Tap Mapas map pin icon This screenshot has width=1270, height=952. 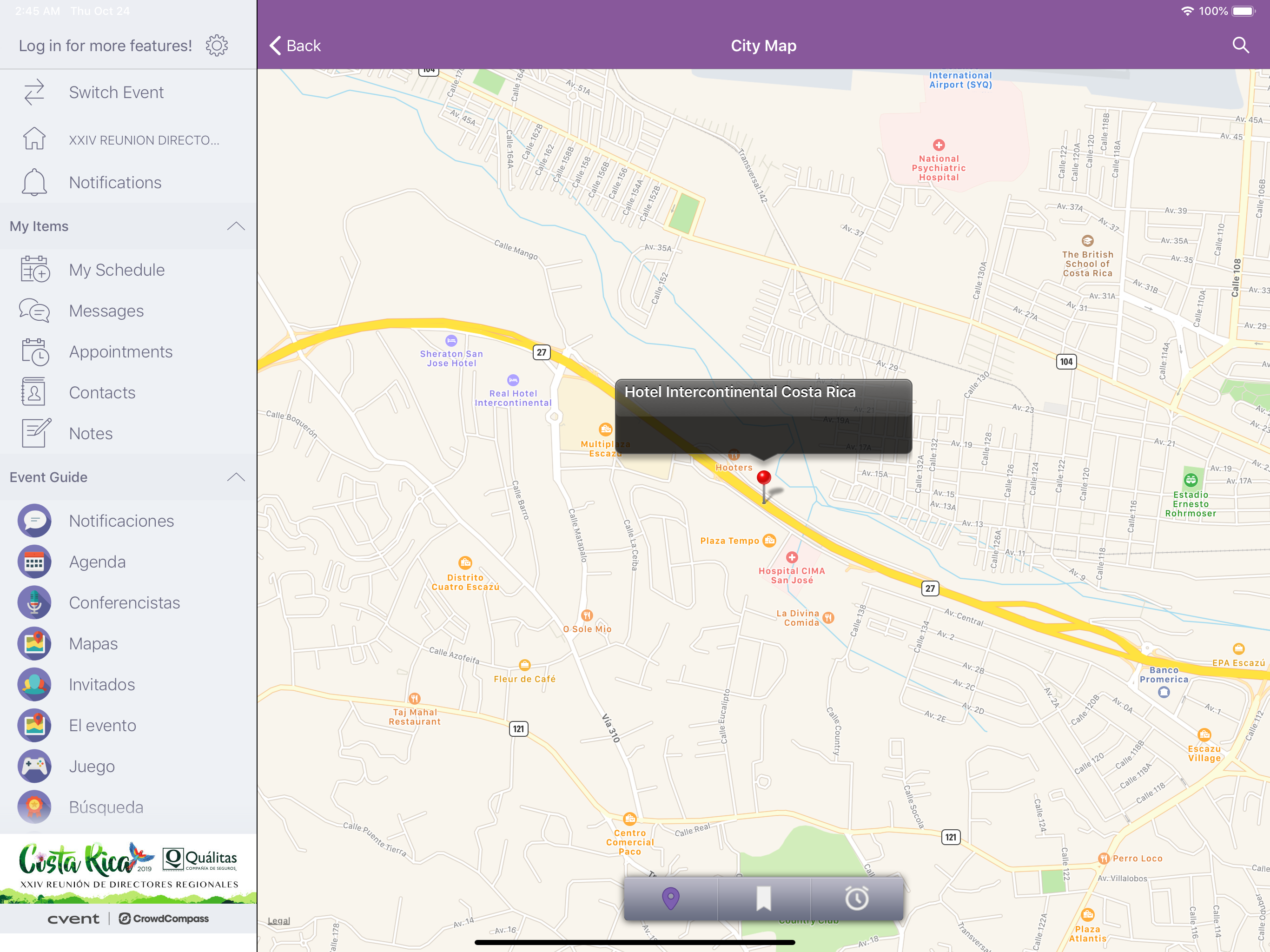[x=34, y=644]
